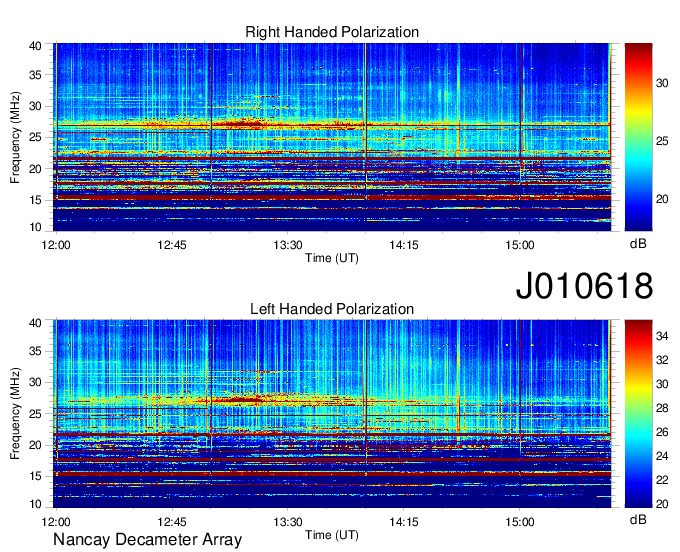The image size is (680, 552).
Task: Click the 12:45 tick of Right Handed plot
Action: pyautogui.click(x=172, y=245)
